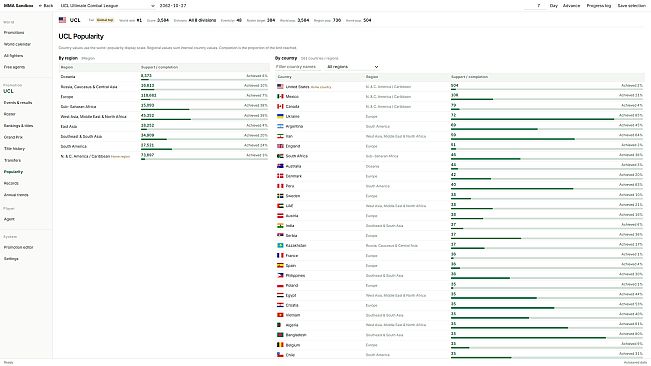The image size is (651, 366).
Task: Open Annual trends in the sidebar
Action: (x=16, y=195)
